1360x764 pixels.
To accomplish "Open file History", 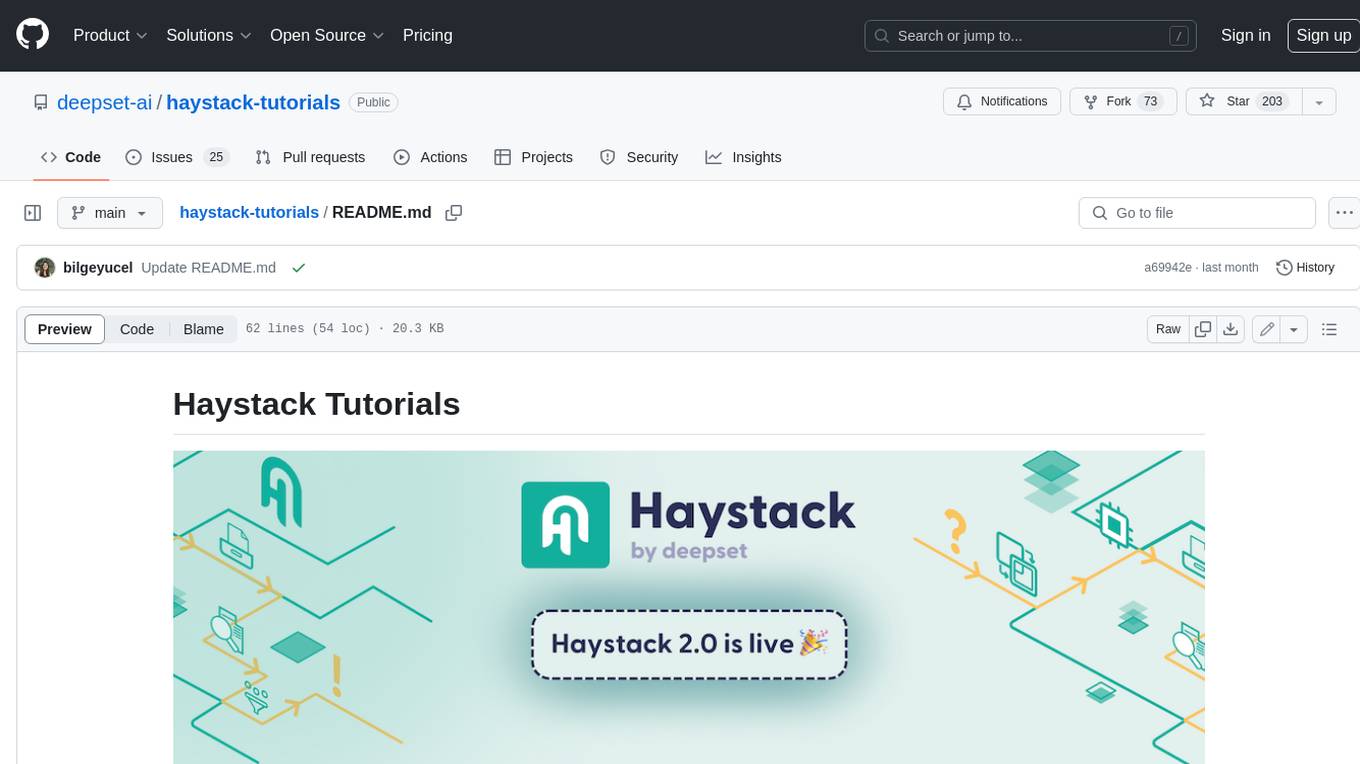I will tap(1305, 267).
